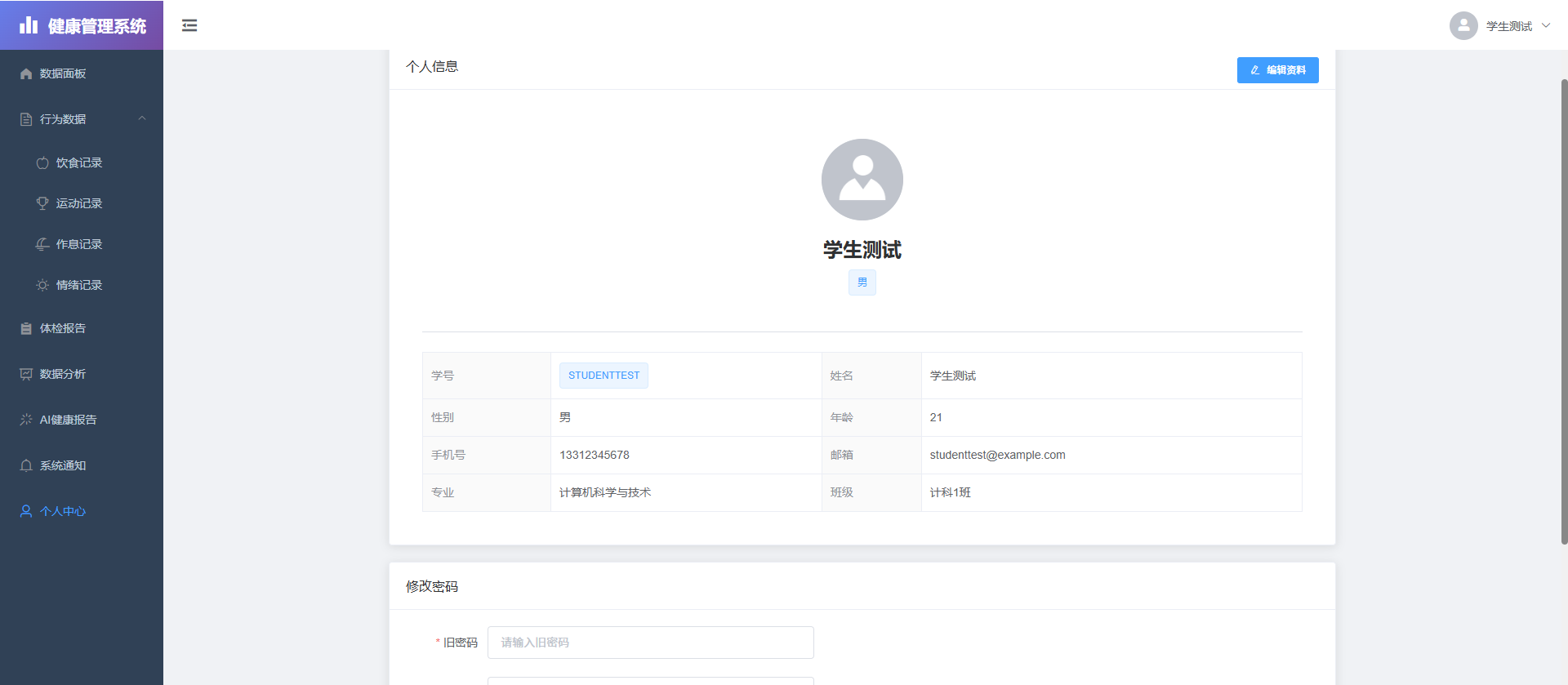
Task: Select 个人中心 in the sidebar
Action: click(x=82, y=511)
